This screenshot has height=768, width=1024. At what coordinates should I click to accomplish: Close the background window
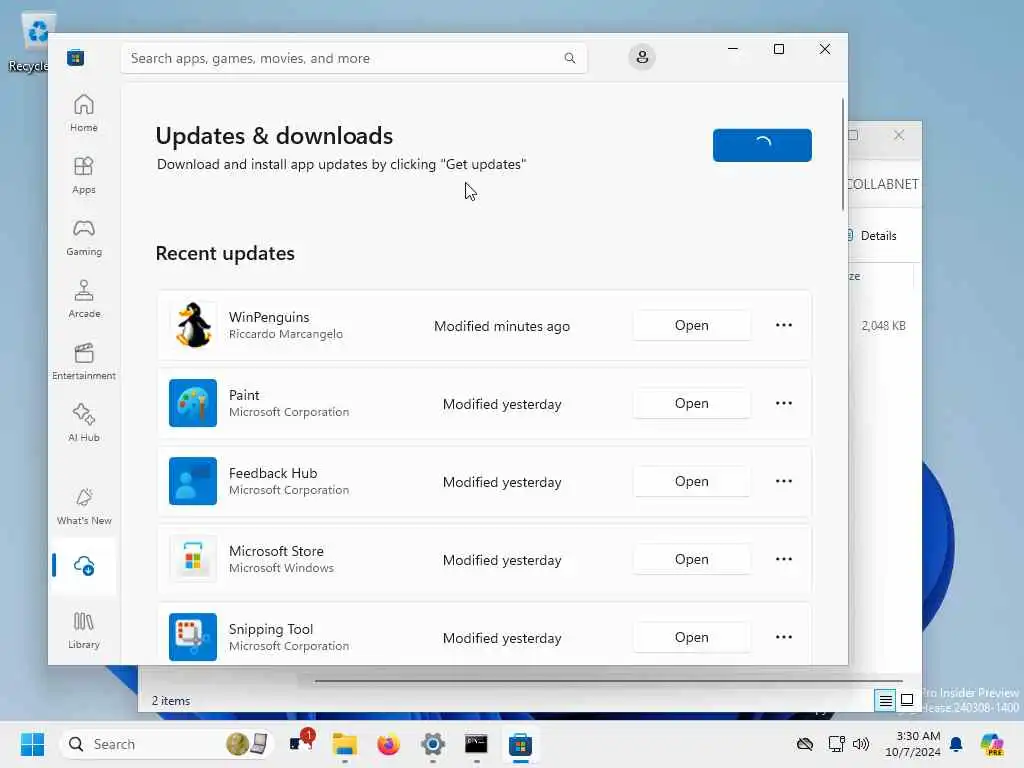click(899, 135)
